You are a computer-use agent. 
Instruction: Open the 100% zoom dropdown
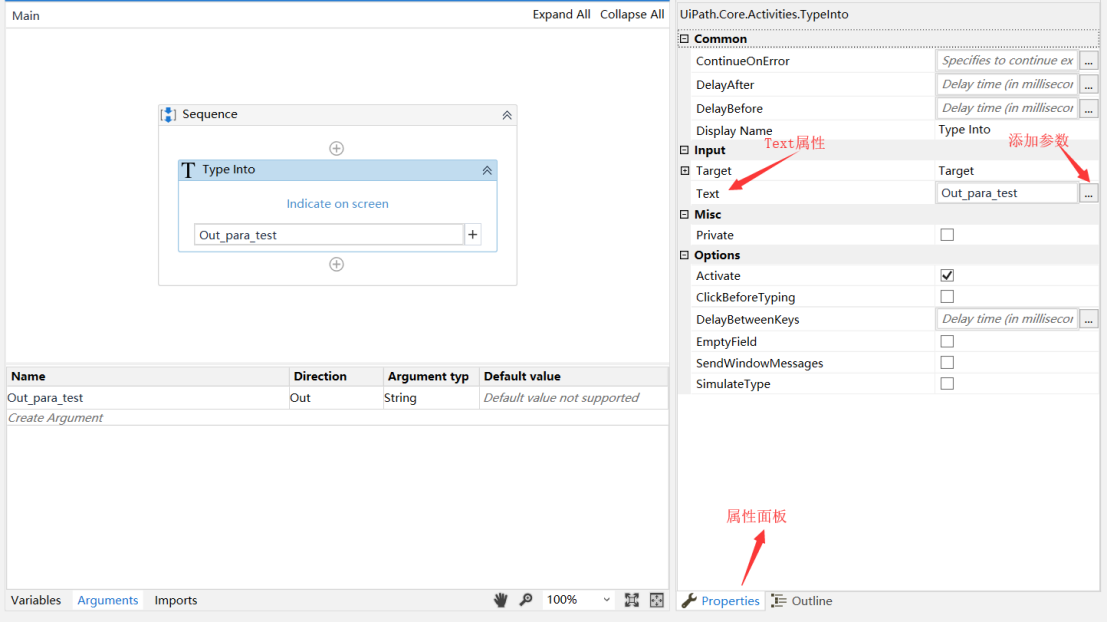click(x=606, y=600)
